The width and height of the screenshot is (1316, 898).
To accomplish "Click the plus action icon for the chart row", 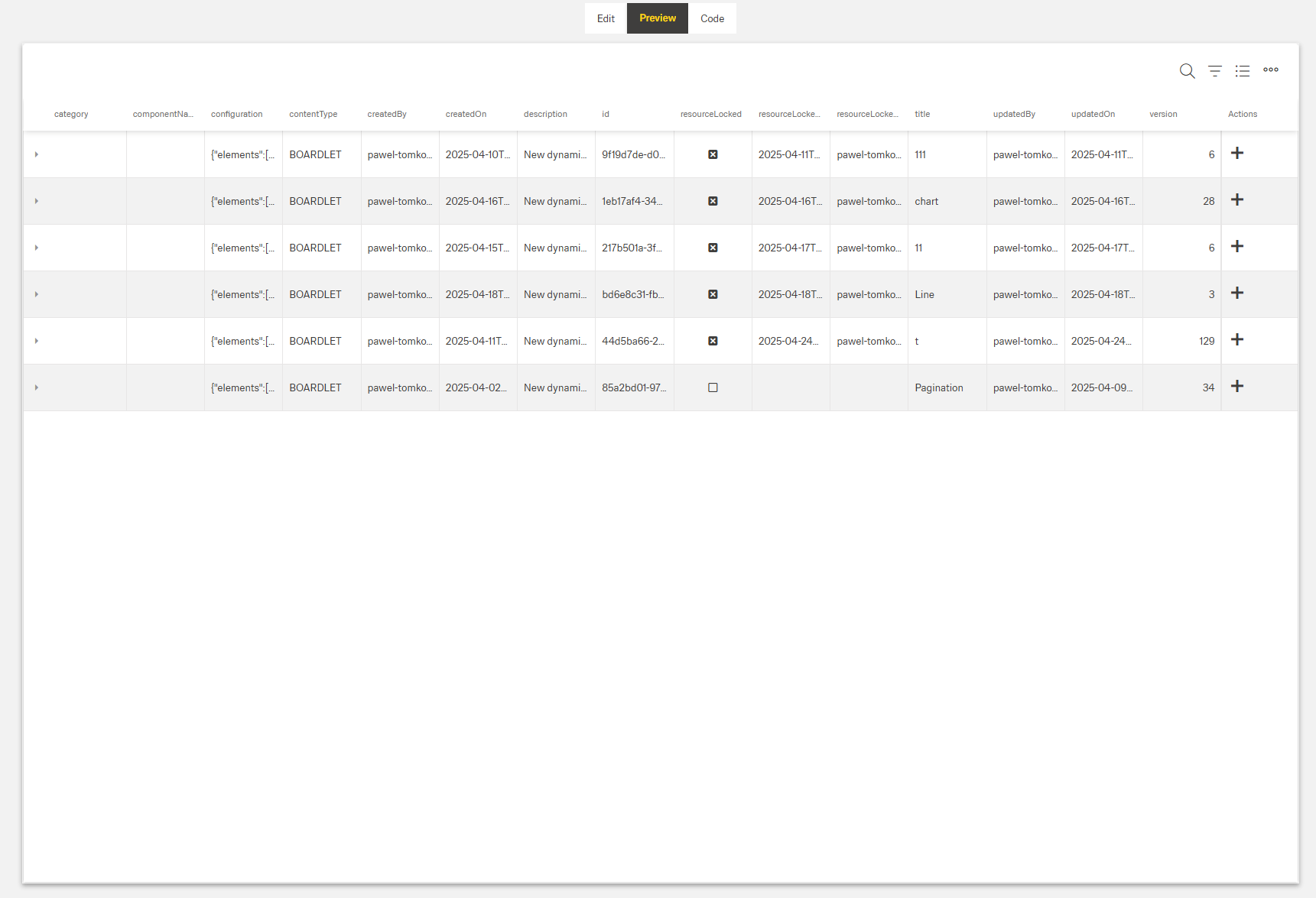I will pos(1237,200).
